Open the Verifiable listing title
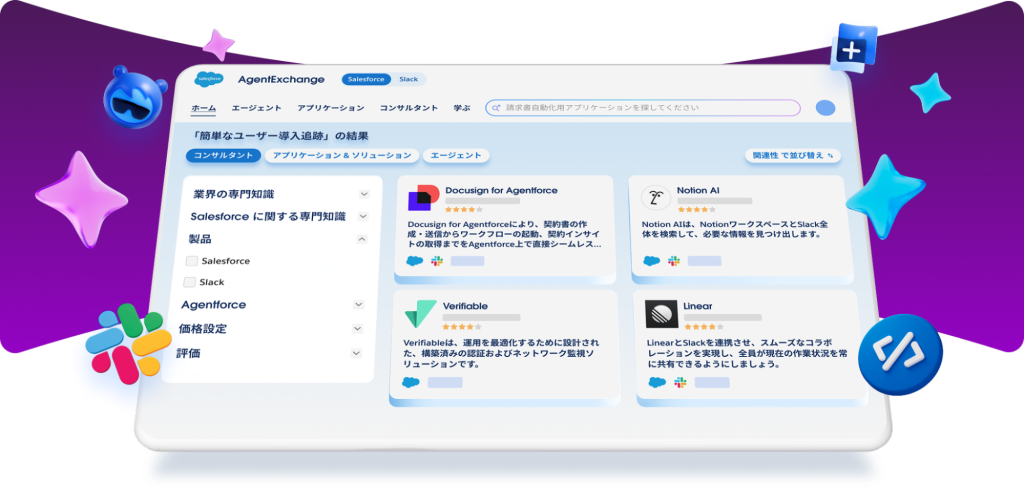 coord(465,306)
